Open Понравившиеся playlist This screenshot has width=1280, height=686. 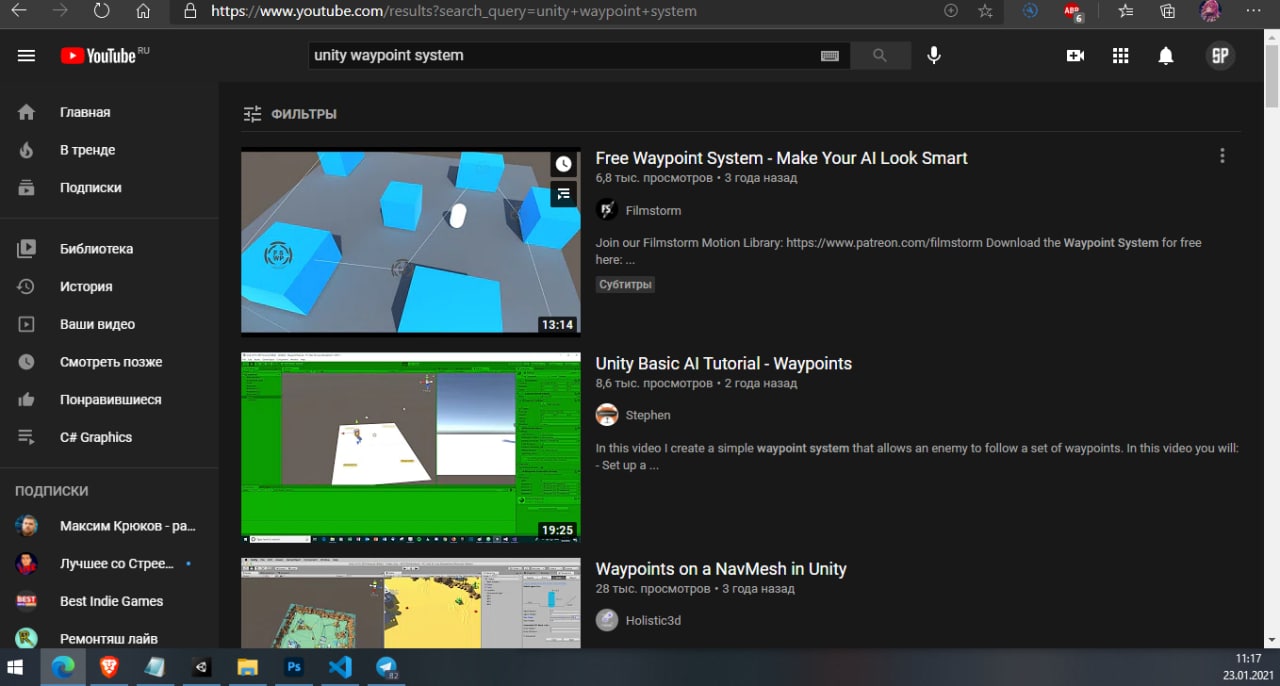[x=109, y=399]
